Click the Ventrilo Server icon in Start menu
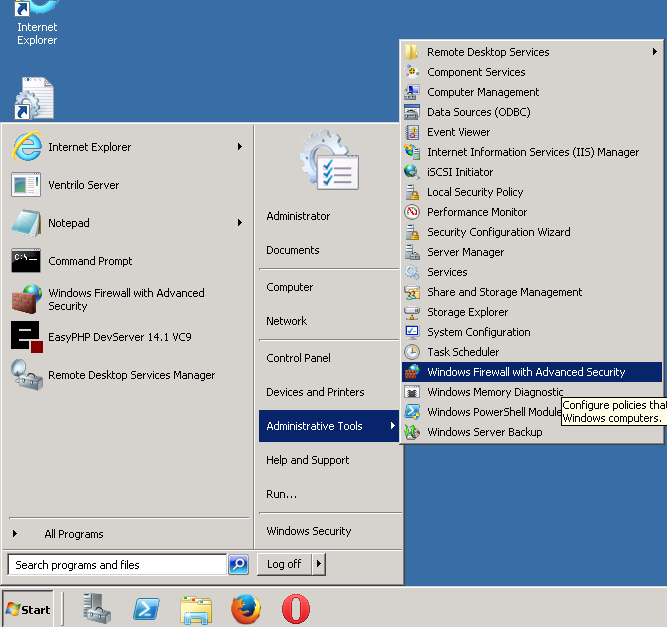Viewport: 667px width, 627px height. pos(26,185)
